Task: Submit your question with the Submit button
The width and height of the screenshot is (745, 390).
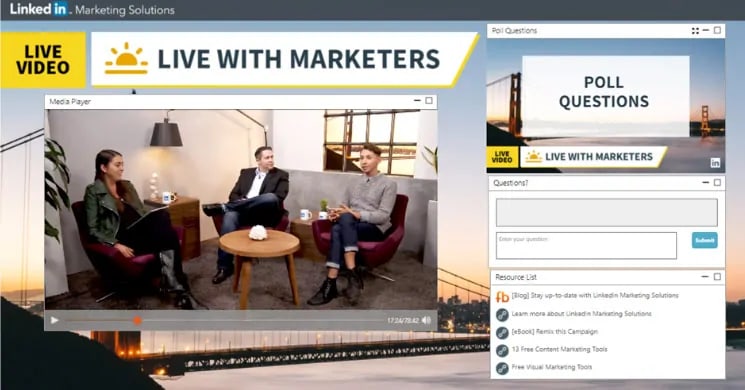Action: point(705,240)
